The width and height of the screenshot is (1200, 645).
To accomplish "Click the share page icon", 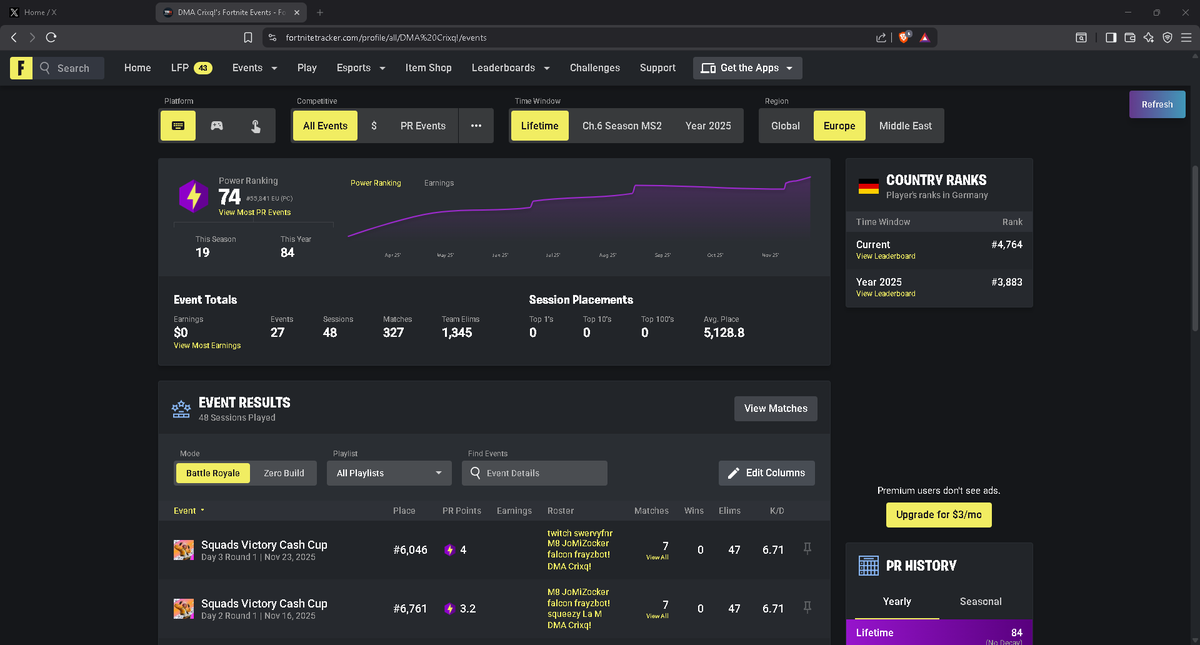I will pos(881,37).
